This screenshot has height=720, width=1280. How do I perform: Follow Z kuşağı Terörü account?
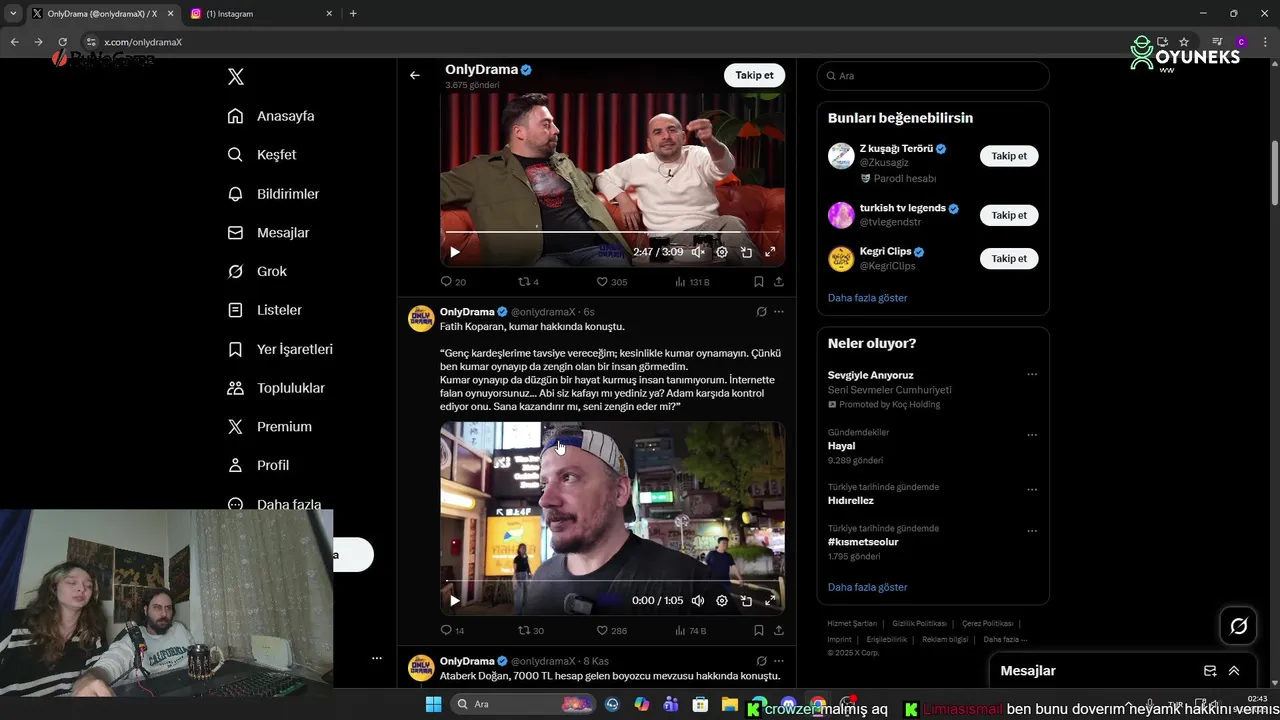[1009, 156]
